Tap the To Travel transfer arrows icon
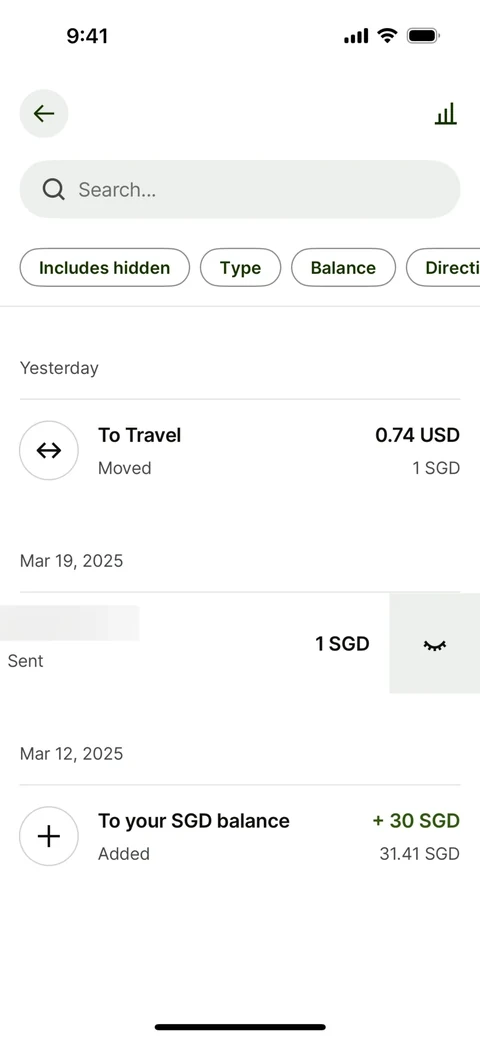Screen dimensions: 480x1040 coord(49,450)
